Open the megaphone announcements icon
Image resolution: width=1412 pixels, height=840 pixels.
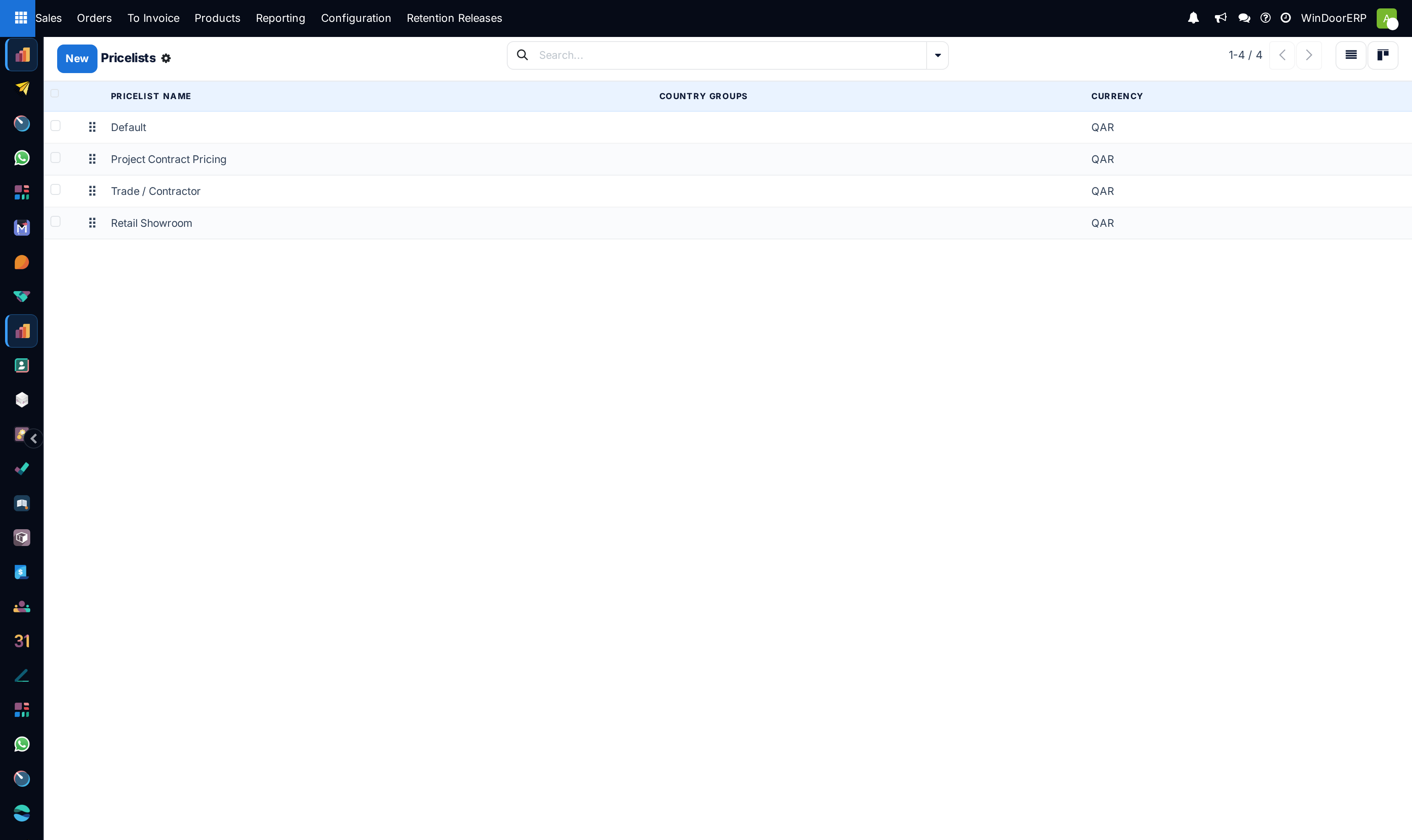(1220, 18)
